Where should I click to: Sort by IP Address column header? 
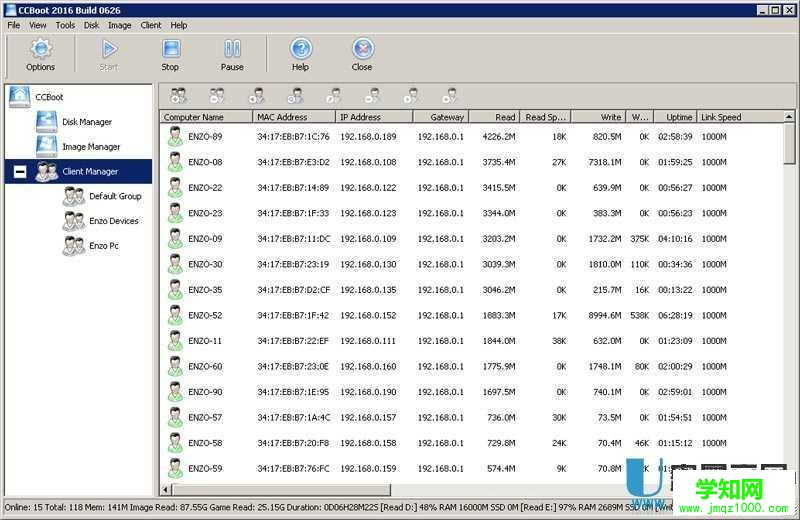pyautogui.click(x=374, y=117)
